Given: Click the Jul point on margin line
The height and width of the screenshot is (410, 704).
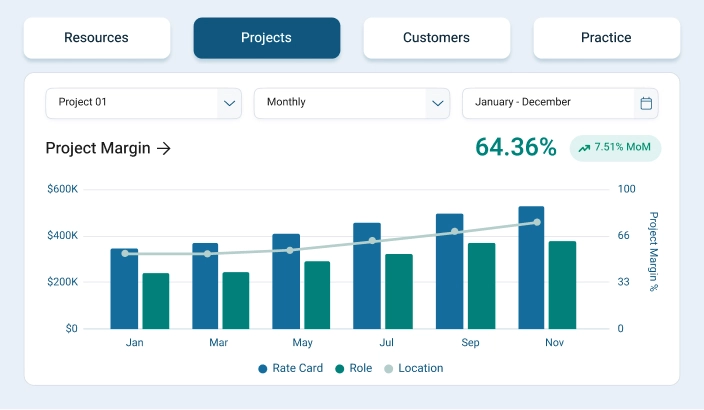Looking at the screenshot, I should [x=372, y=241].
